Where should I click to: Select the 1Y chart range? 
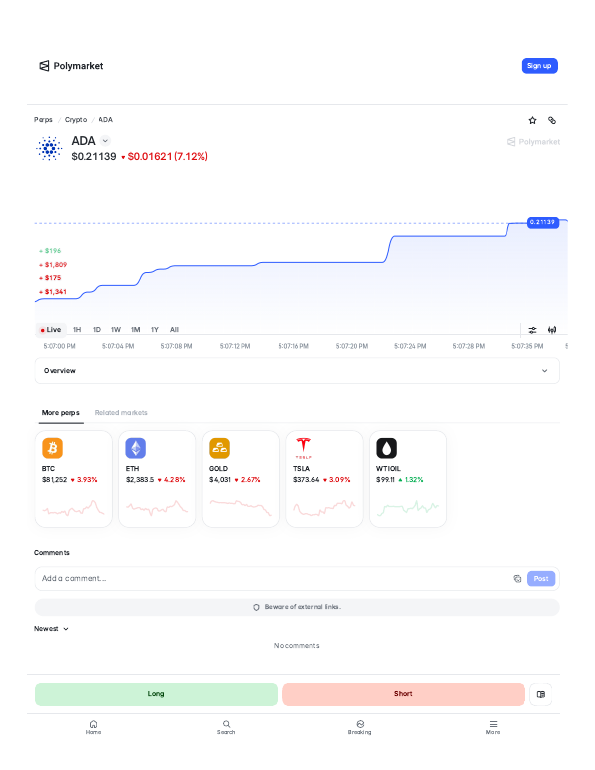[x=155, y=330]
